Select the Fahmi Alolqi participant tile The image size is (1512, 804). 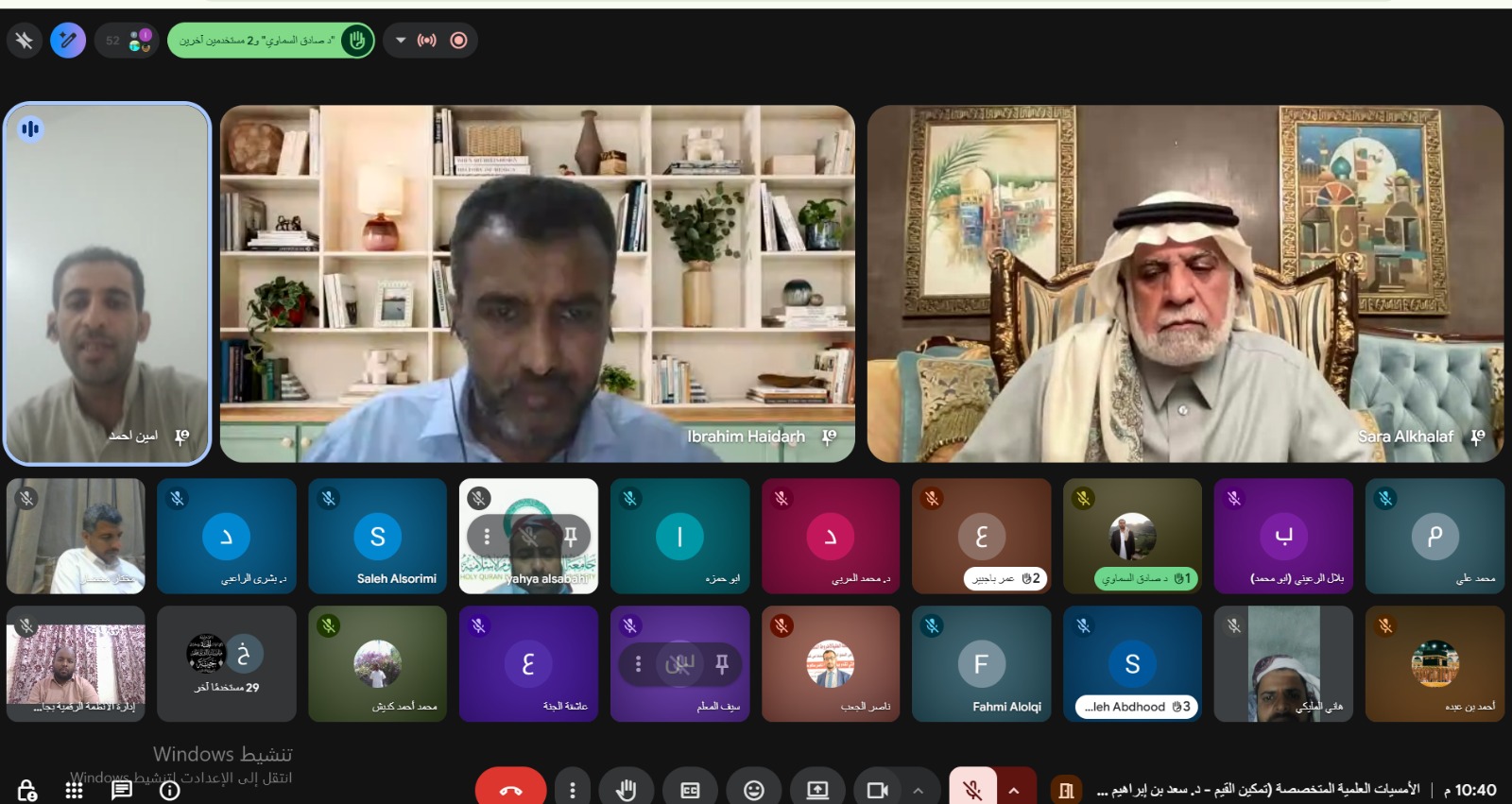(x=981, y=664)
